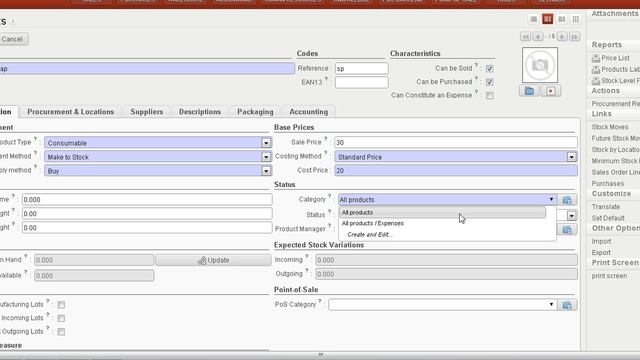Open Procurement & Locations tab
Image resolution: width=640 pixels, height=360 pixels.
click(x=71, y=111)
